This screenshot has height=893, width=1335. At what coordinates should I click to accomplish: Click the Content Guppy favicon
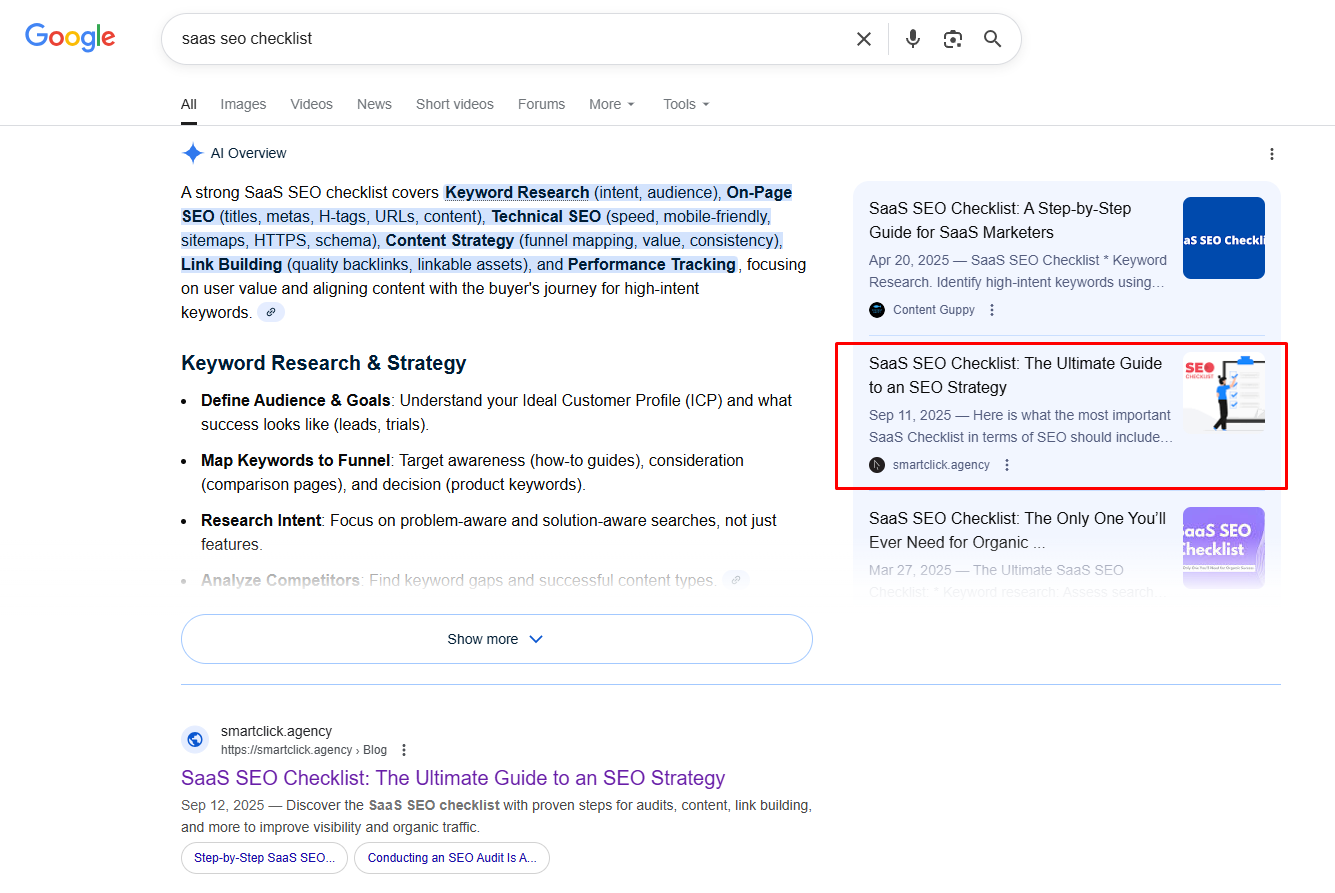point(877,310)
